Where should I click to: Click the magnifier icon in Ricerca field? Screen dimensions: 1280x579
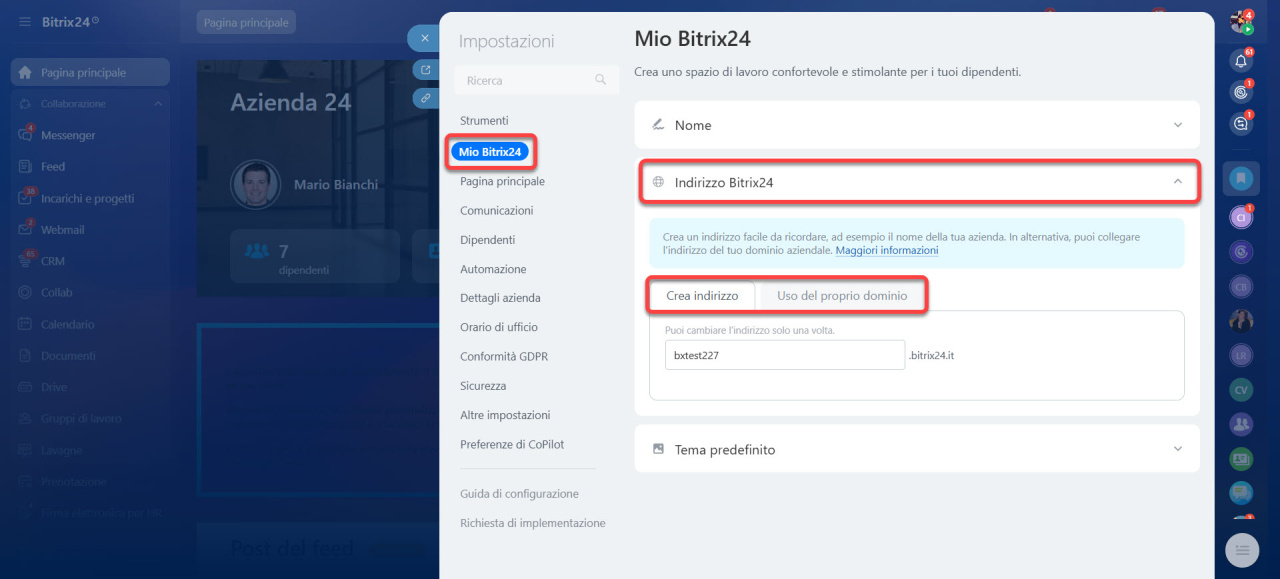(601, 80)
